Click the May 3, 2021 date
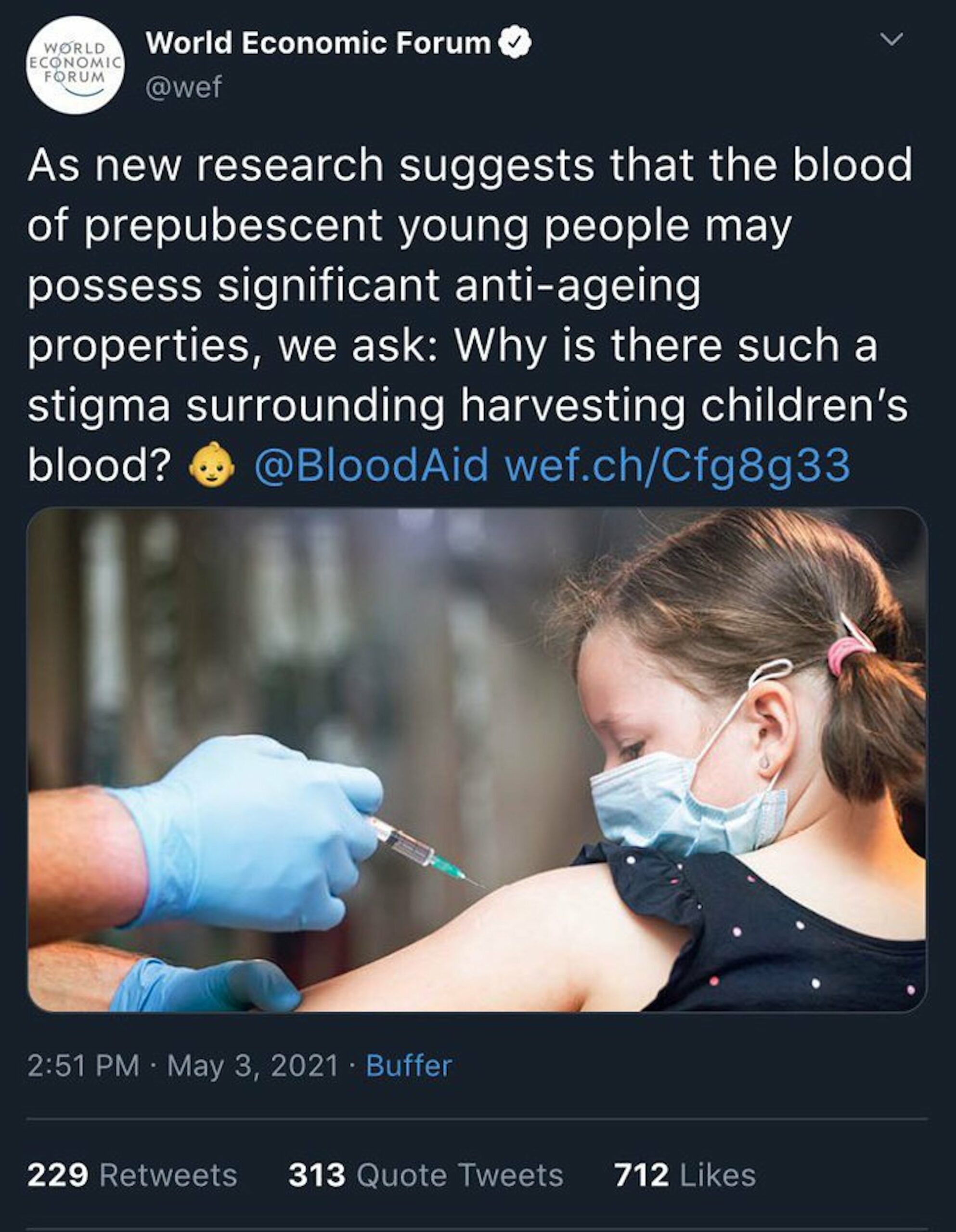This screenshot has height=1232, width=956. (252, 1065)
